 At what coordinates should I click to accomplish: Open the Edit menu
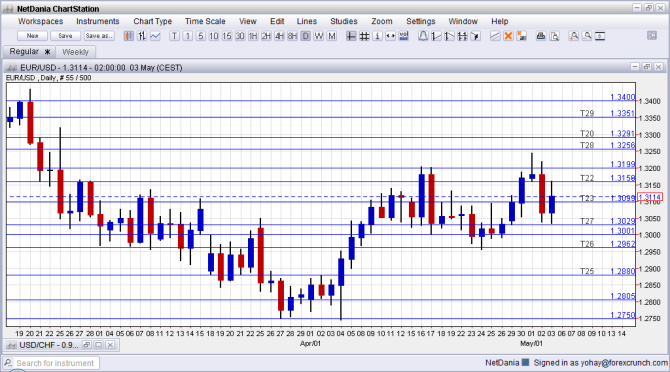click(x=277, y=21)
